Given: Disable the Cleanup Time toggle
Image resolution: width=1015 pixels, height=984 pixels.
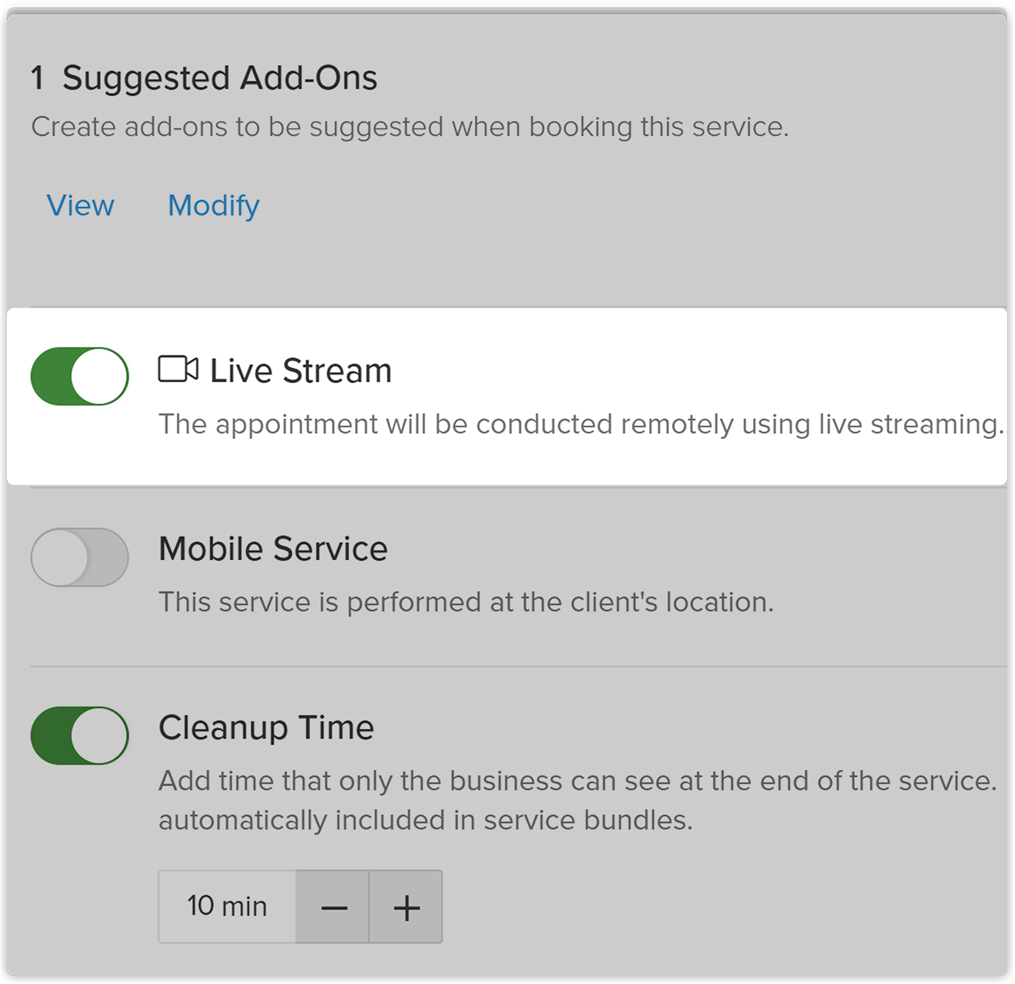Looking at the screenshot, I should [80, 735].
